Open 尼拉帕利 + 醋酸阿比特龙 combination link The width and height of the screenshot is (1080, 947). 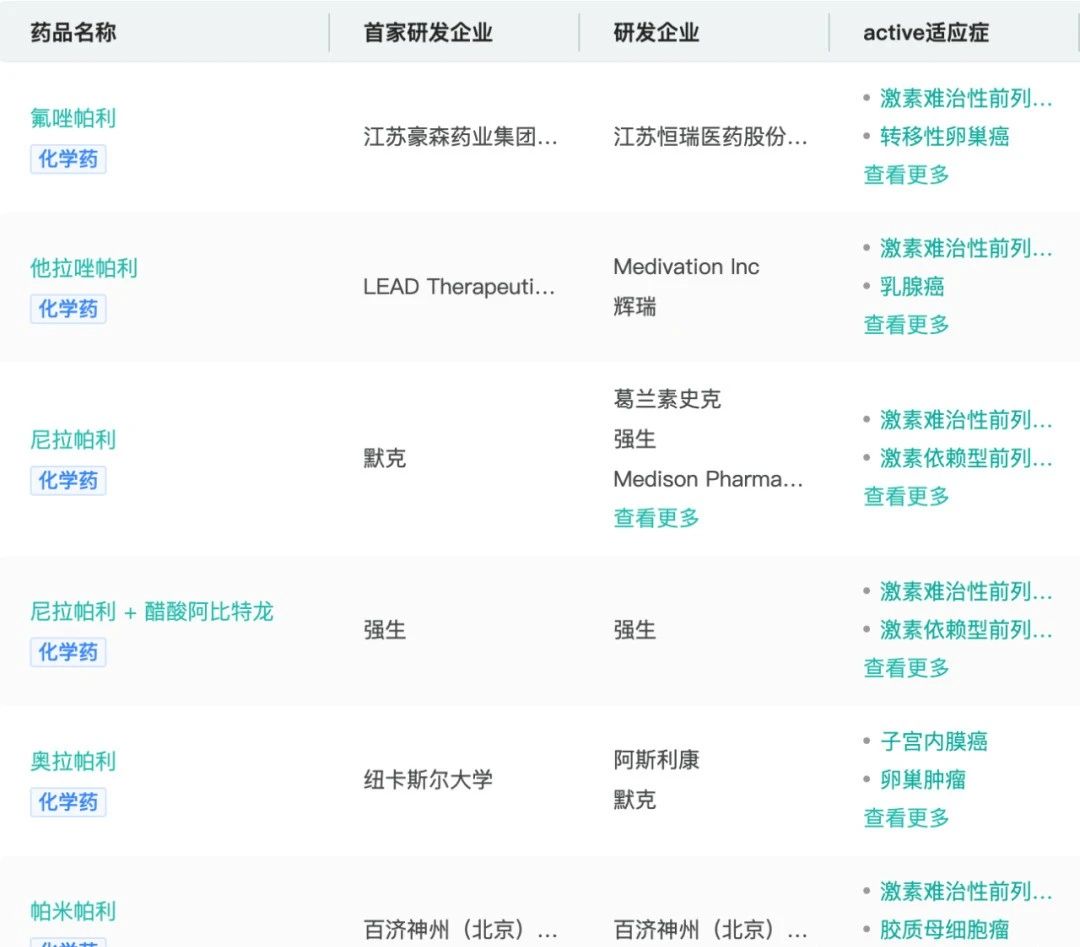pos(152,611)
